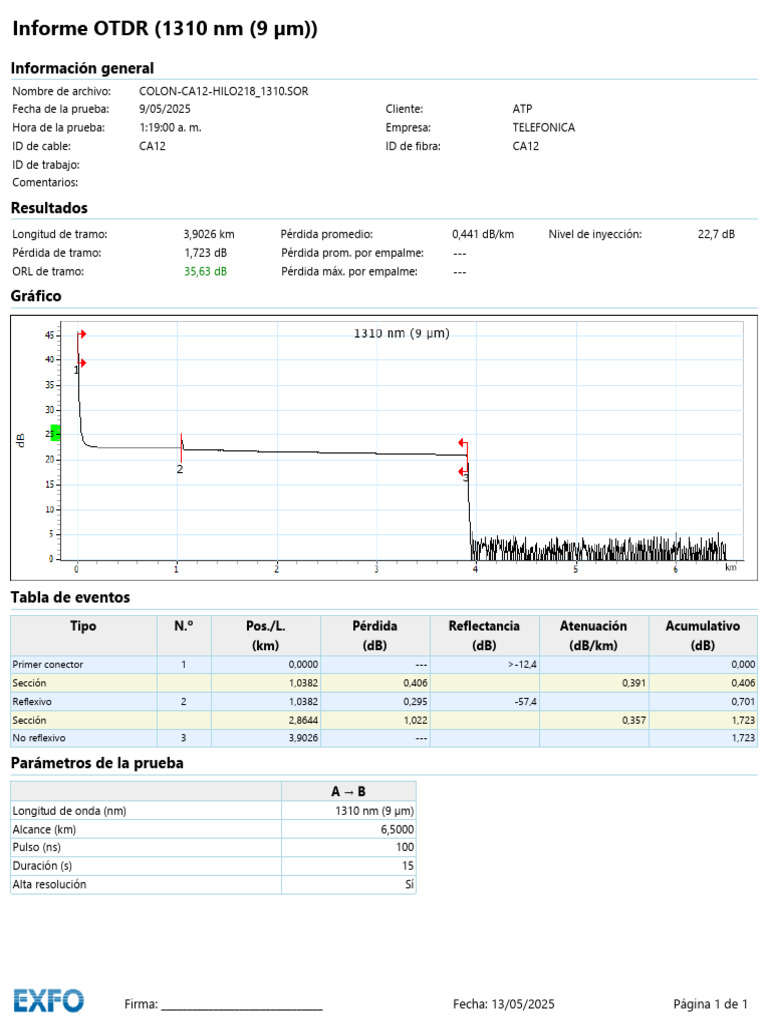Screen dimensions: 768x1024
Task: Click the 'Primer conector' row label
Action: point(48,664)
